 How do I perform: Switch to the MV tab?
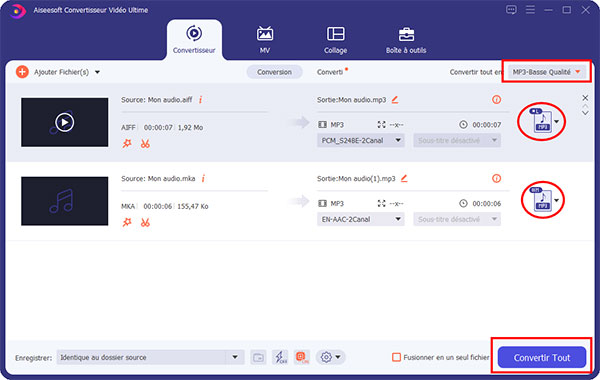click(265, 40)
